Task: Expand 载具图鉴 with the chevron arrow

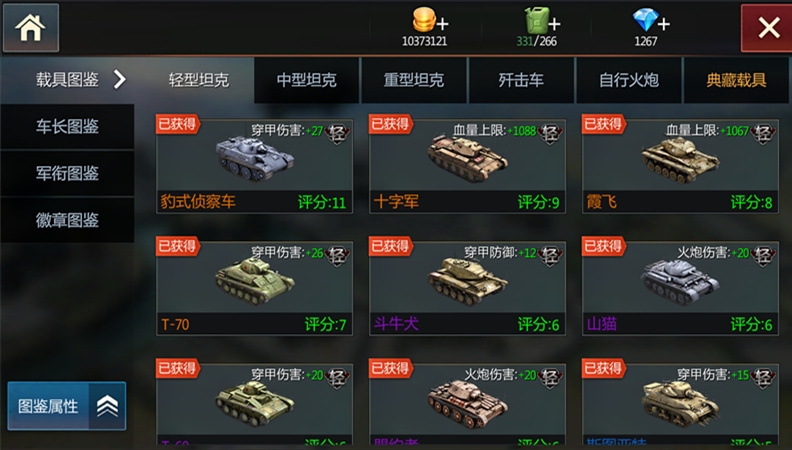Action: point(120,79)
